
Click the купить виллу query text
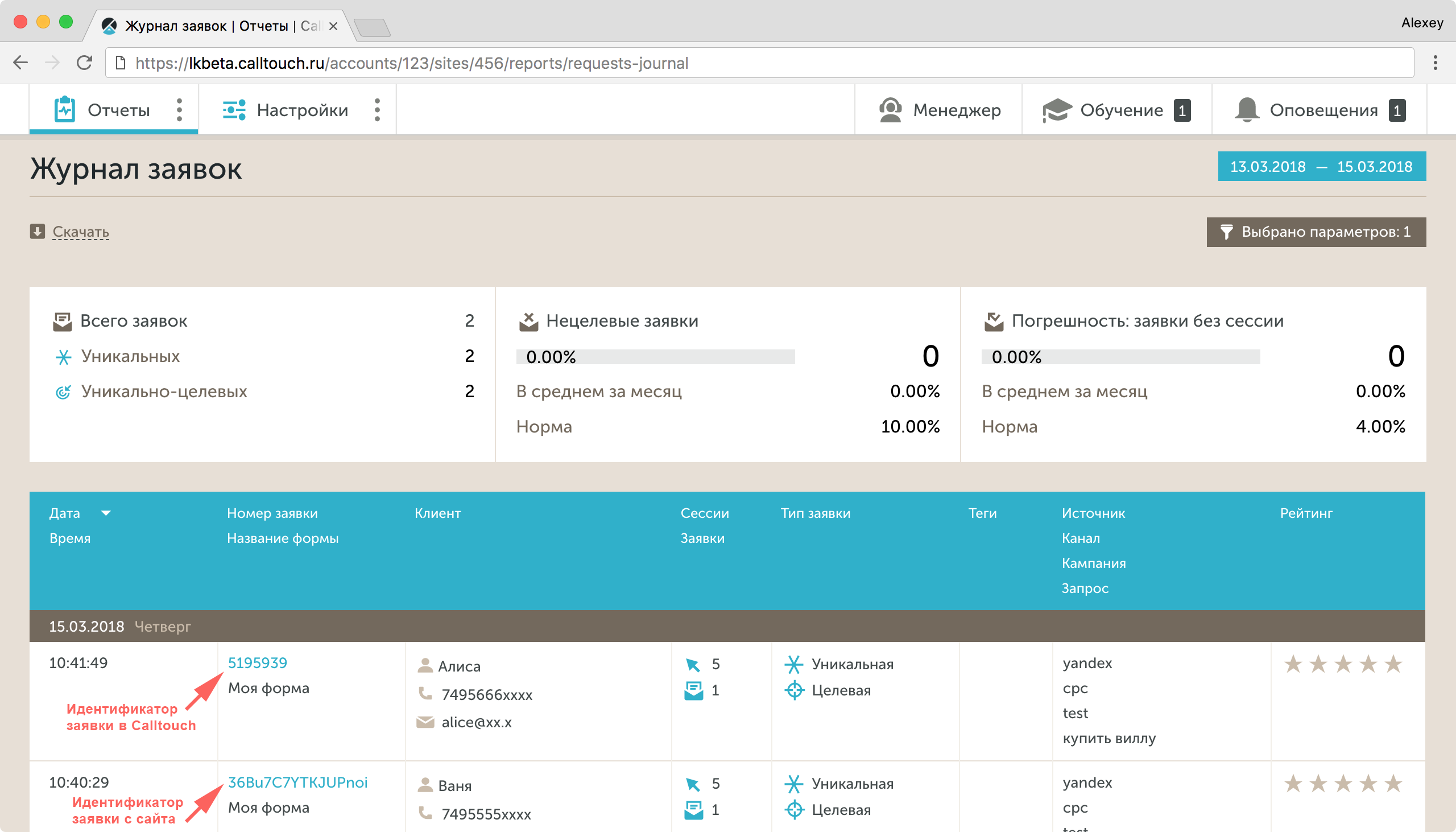tap(1109, 738)
